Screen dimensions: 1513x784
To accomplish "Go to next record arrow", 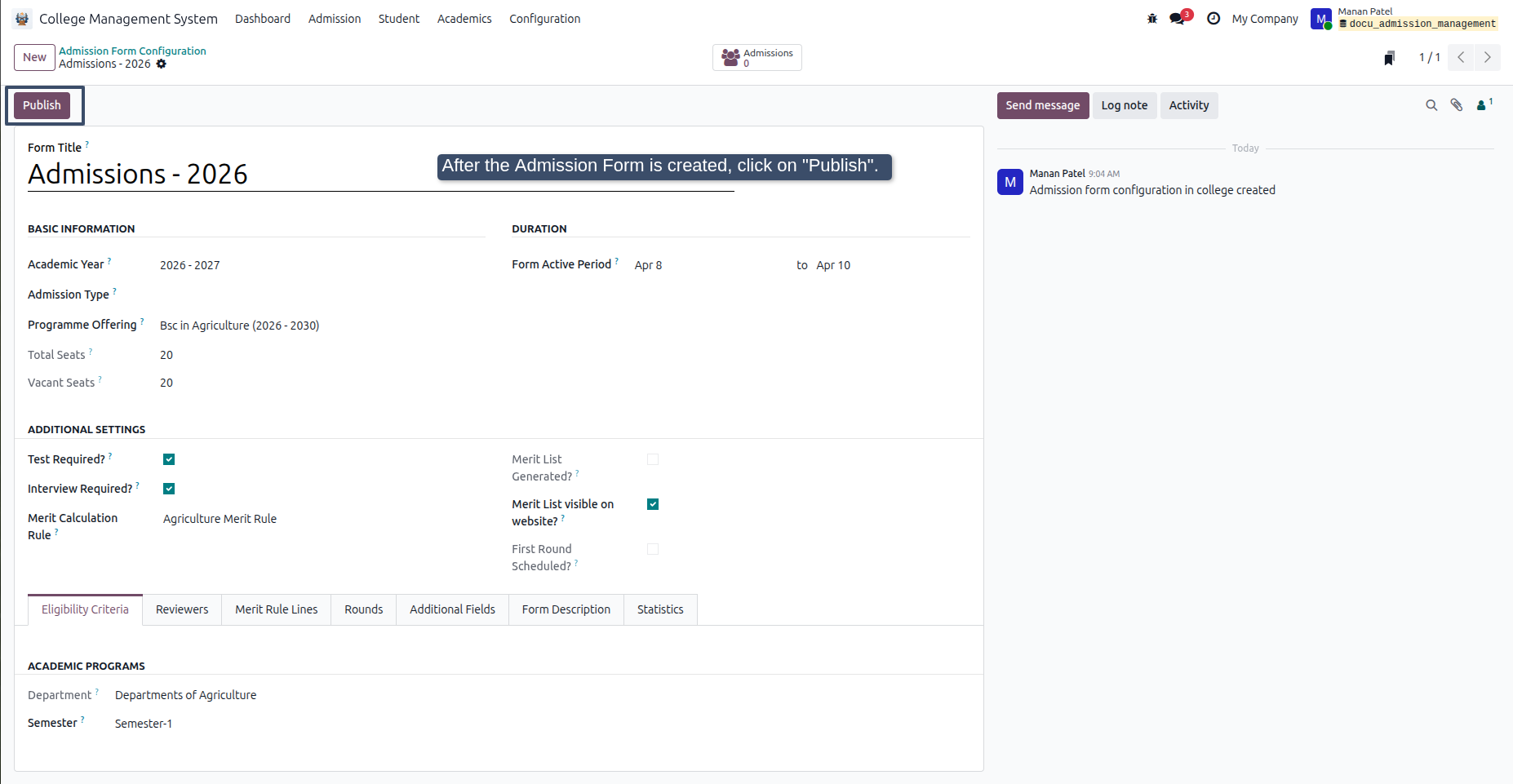I will pos(1488,57).
